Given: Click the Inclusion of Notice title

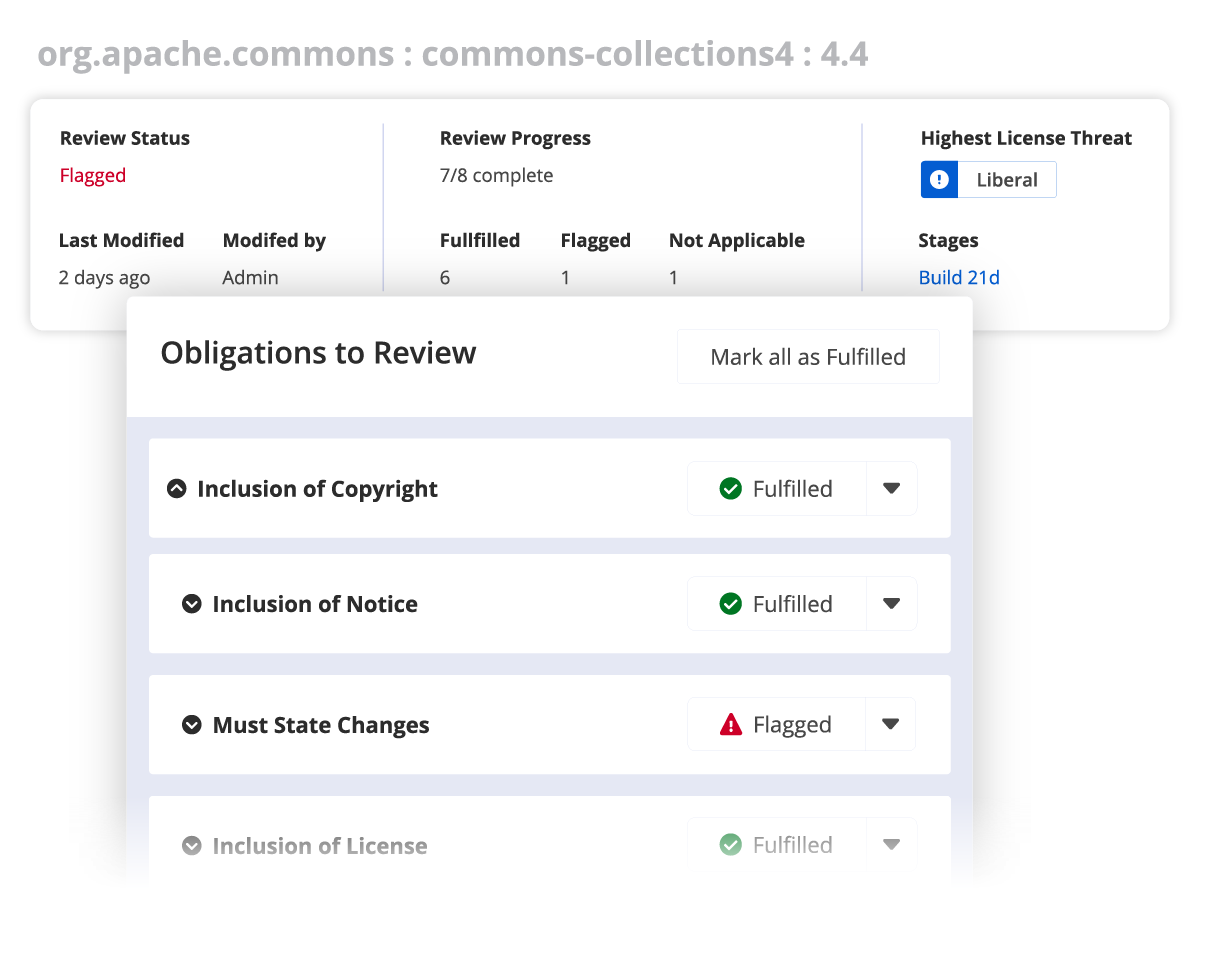Looking at the screenshot, I should pyautogui.click(x=315, y=604).
